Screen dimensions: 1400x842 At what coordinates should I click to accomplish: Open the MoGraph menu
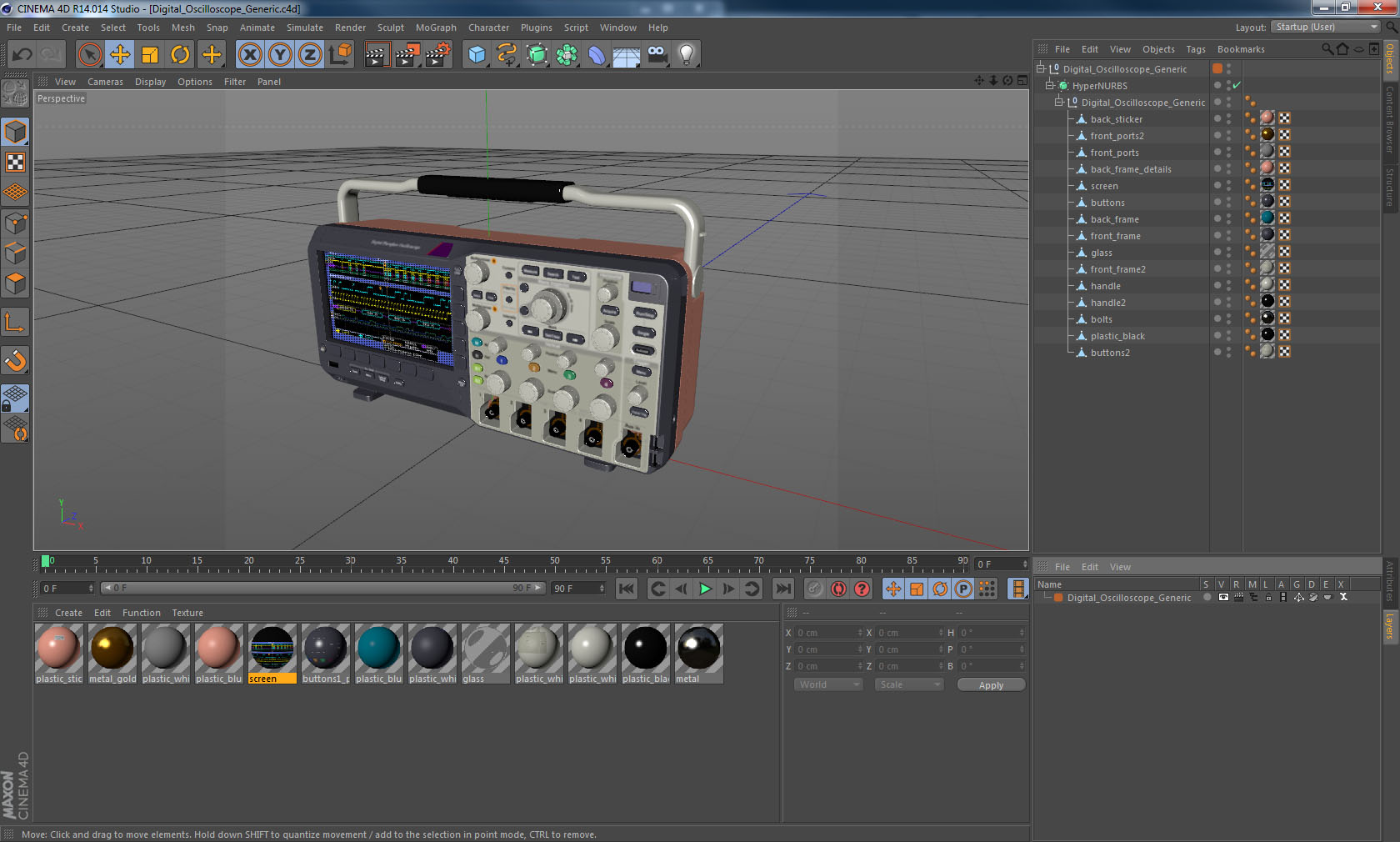tap(436, 28)
